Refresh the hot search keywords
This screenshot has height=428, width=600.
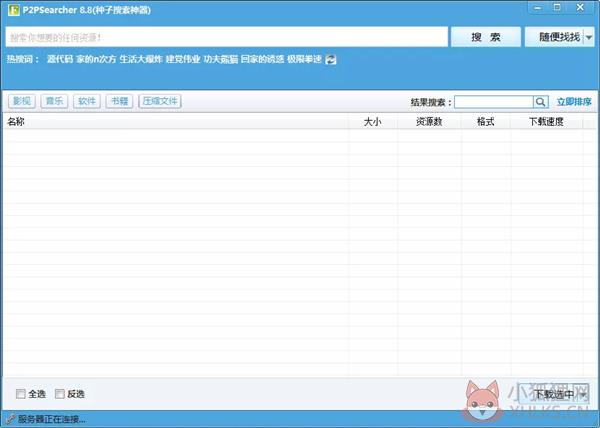click(331, 59)
